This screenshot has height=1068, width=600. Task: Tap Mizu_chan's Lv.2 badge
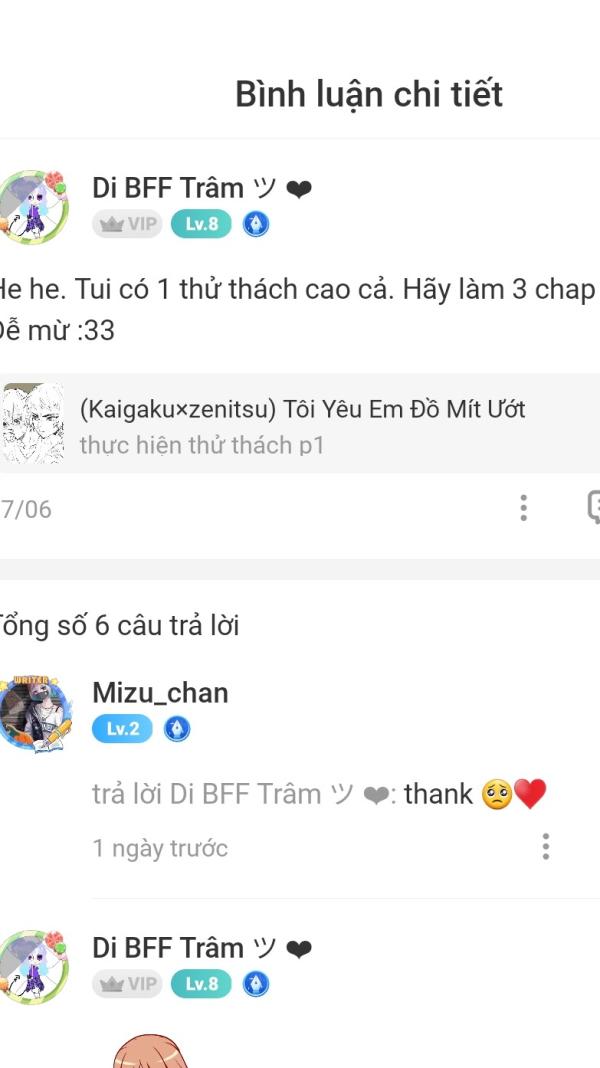pyautogui.click(x=123, y=729)
